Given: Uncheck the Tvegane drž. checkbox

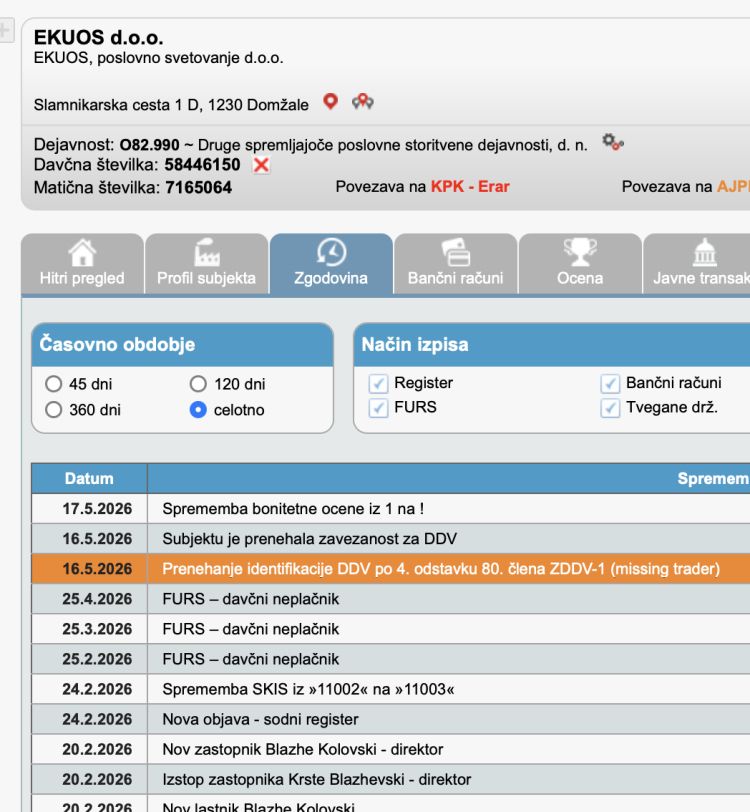Looking at the screenshot, I should [x=610, y=408].
